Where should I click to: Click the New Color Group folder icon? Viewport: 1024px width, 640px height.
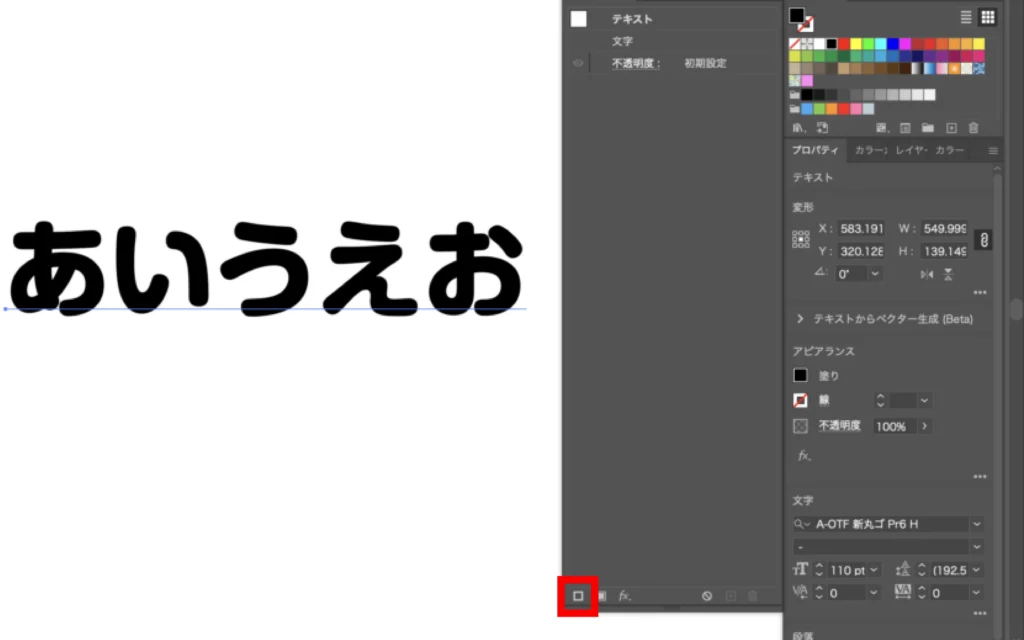(x=928, y=128)
